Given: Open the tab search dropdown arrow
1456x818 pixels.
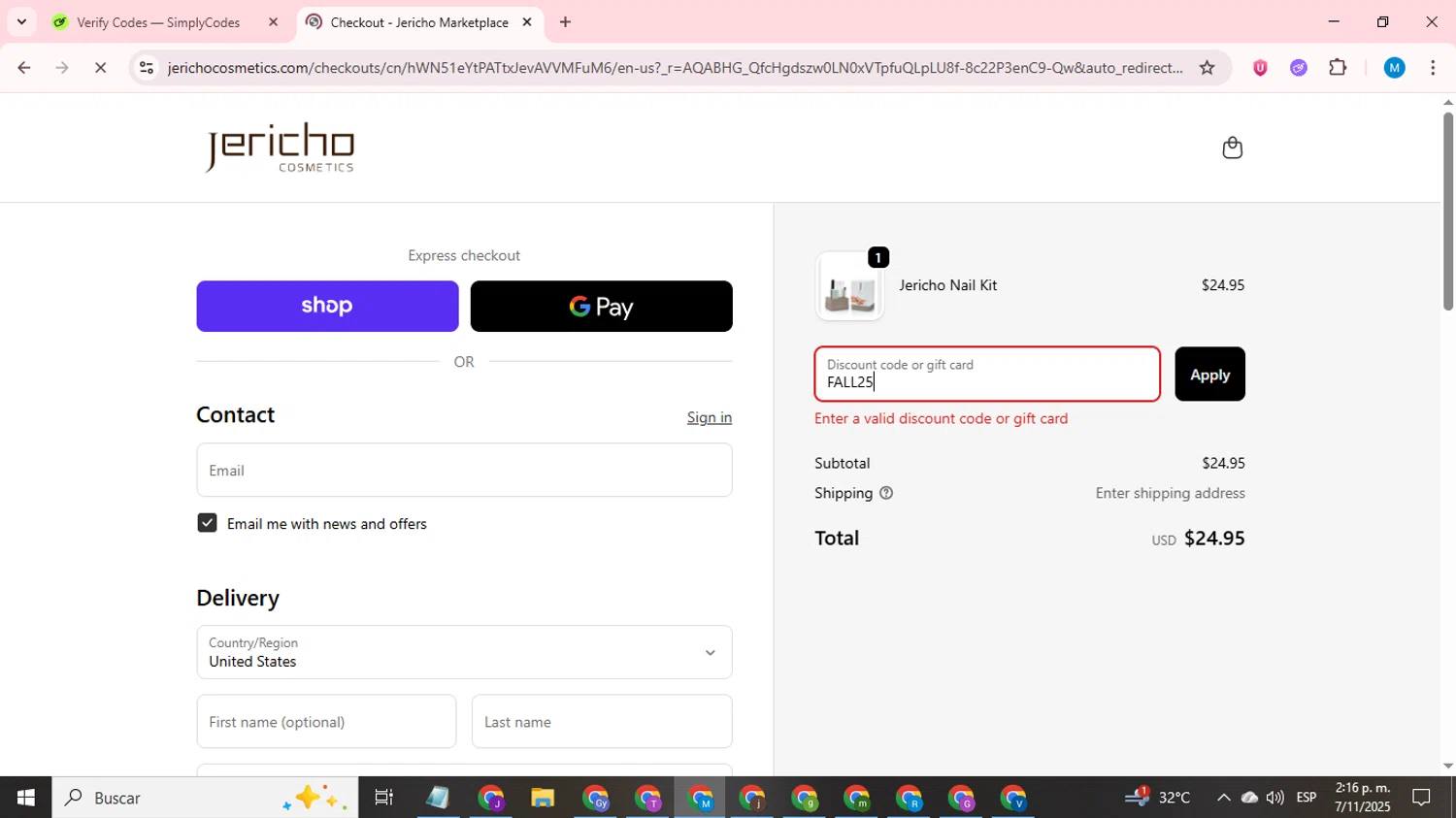Looking at the screenshot, I should [21, 21].
